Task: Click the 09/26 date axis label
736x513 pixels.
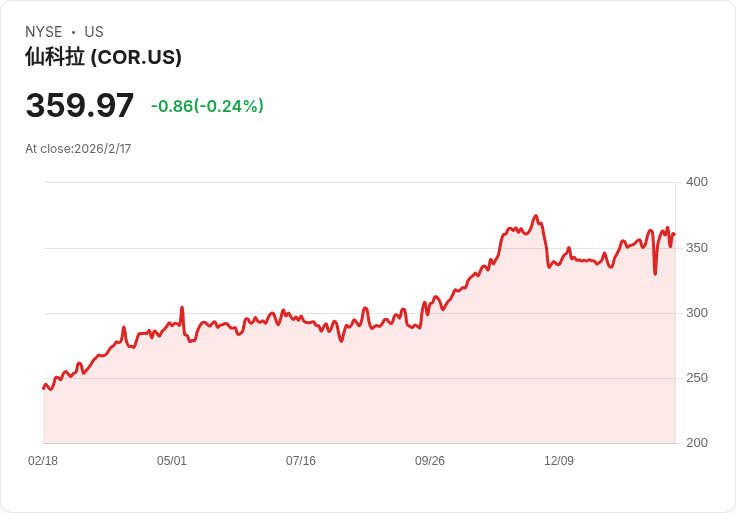Action: pyautogui.click(x=429, y=461)
